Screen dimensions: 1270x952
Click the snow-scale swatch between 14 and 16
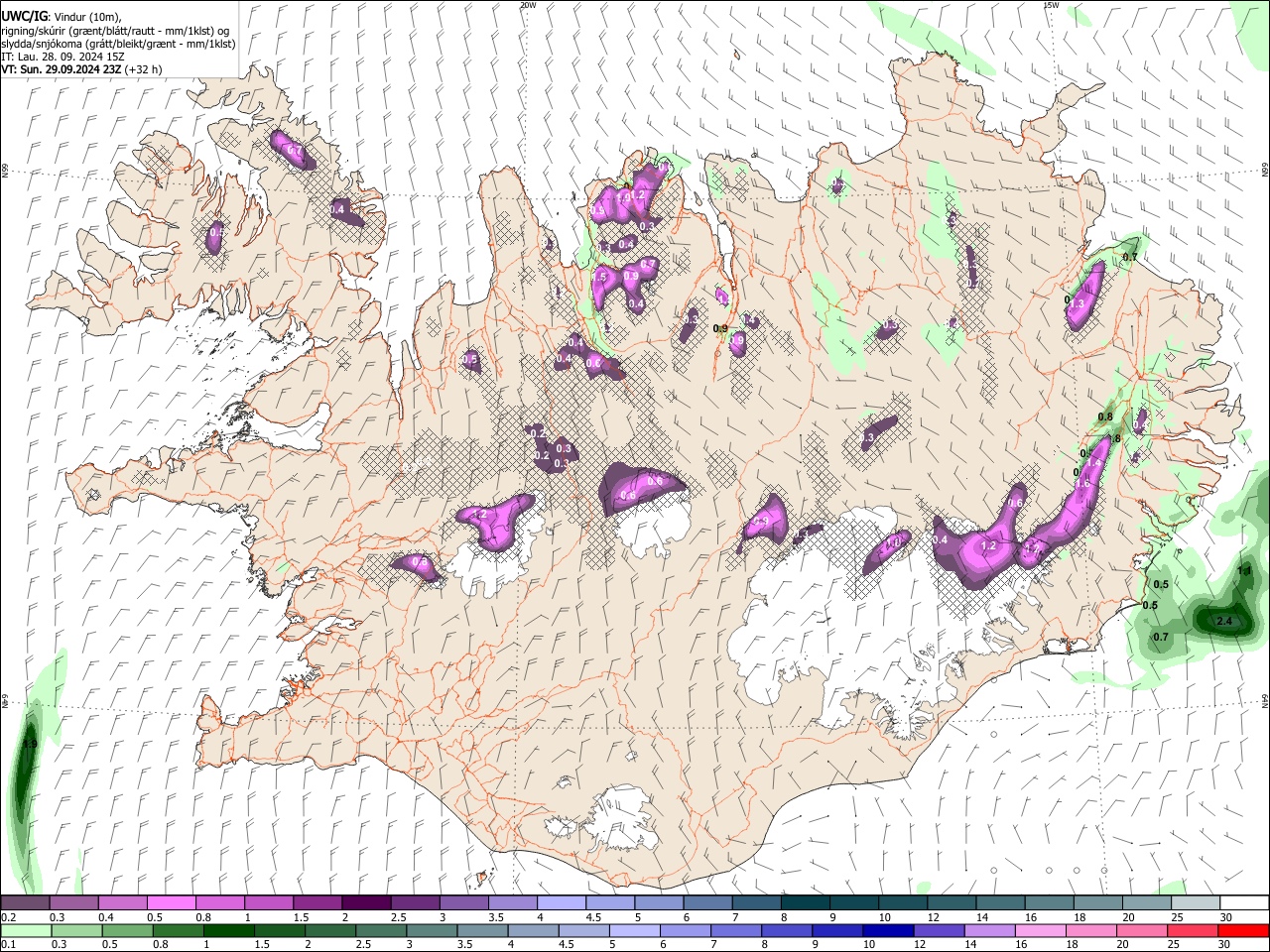(x=1000, y=903)
